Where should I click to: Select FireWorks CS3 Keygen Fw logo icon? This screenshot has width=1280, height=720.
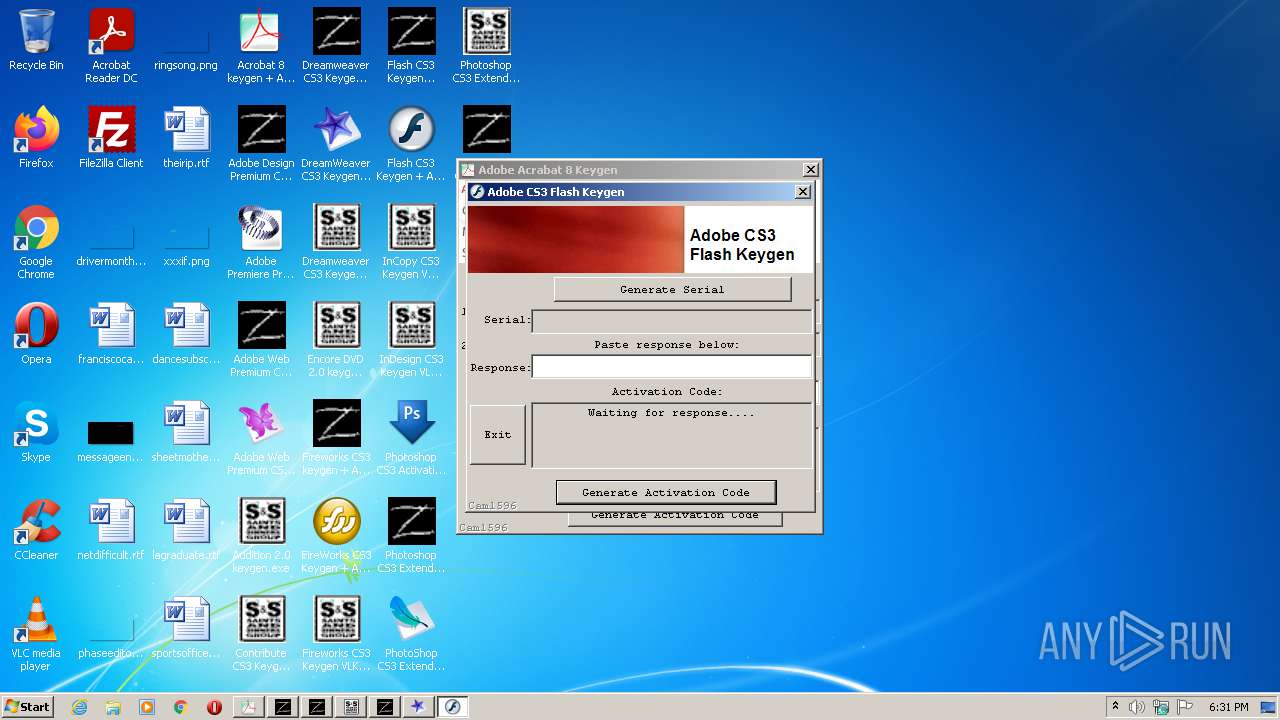pyautogui.click(x=336, y=536)
